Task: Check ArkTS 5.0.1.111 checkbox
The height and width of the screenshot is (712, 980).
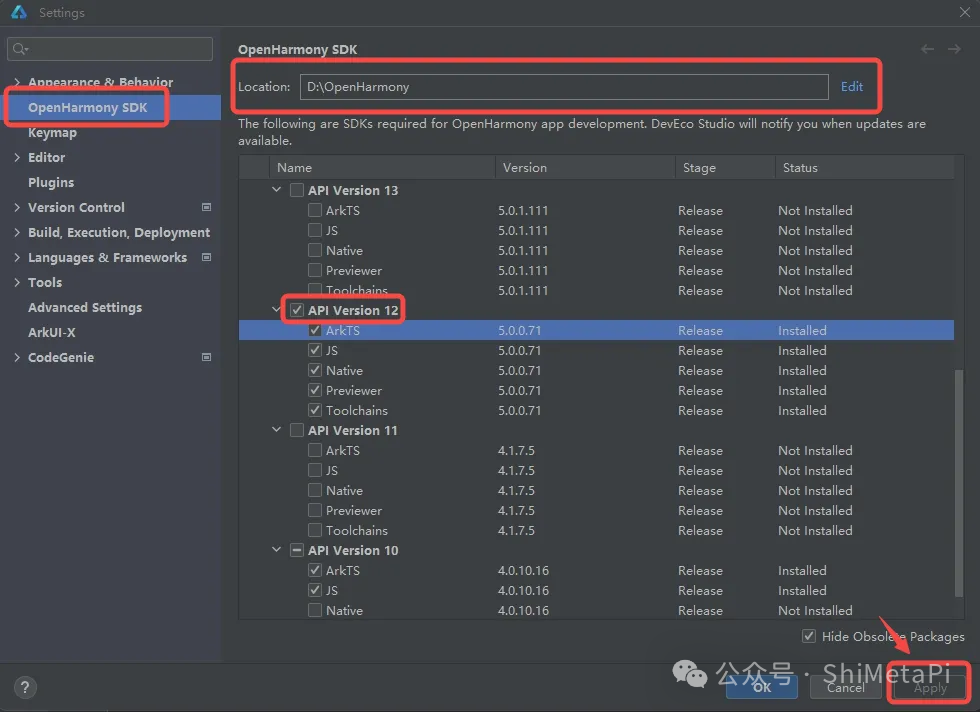Action: click(315, 210)
